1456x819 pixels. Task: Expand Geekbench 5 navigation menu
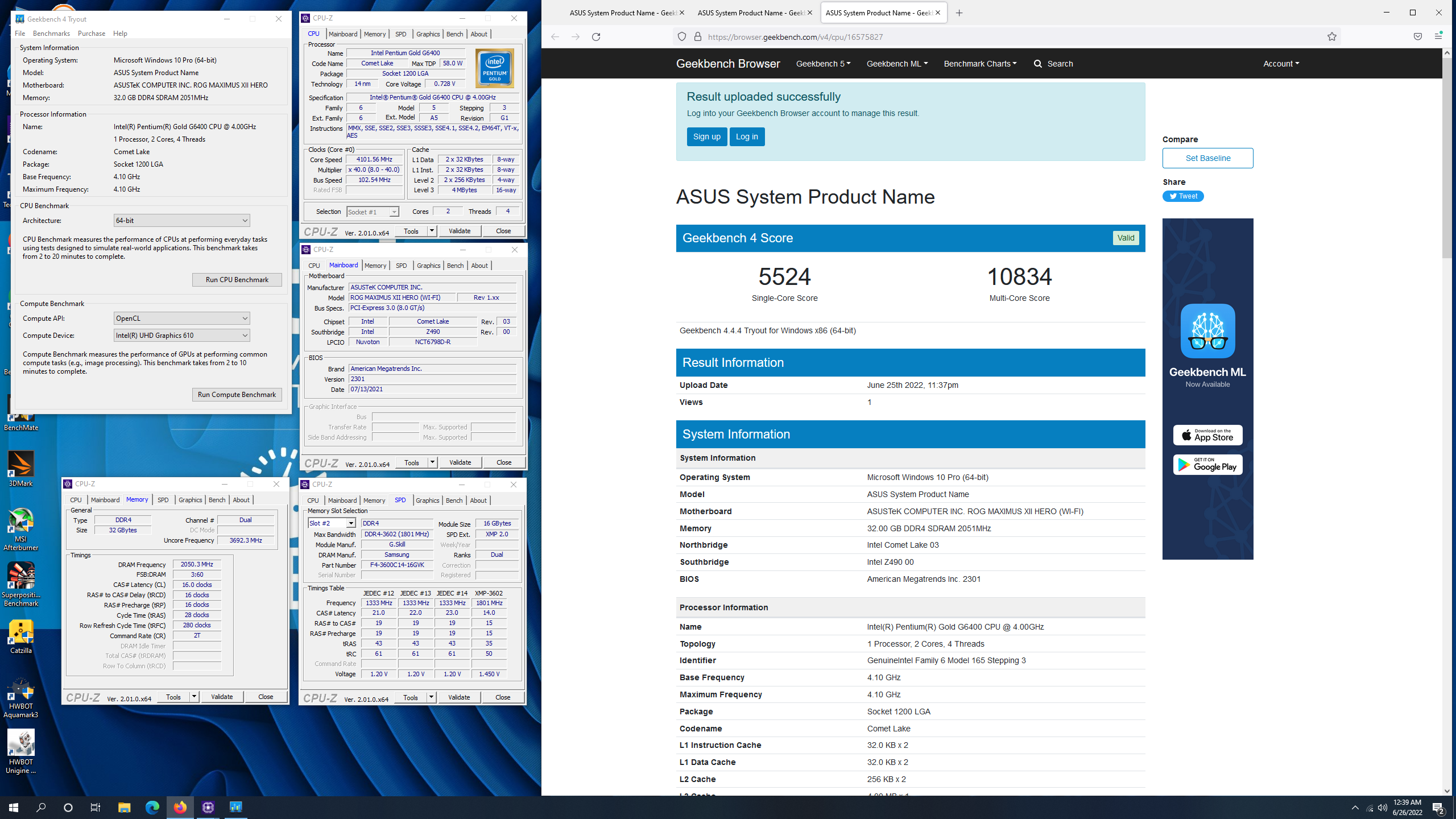click(x=823, y=64)
